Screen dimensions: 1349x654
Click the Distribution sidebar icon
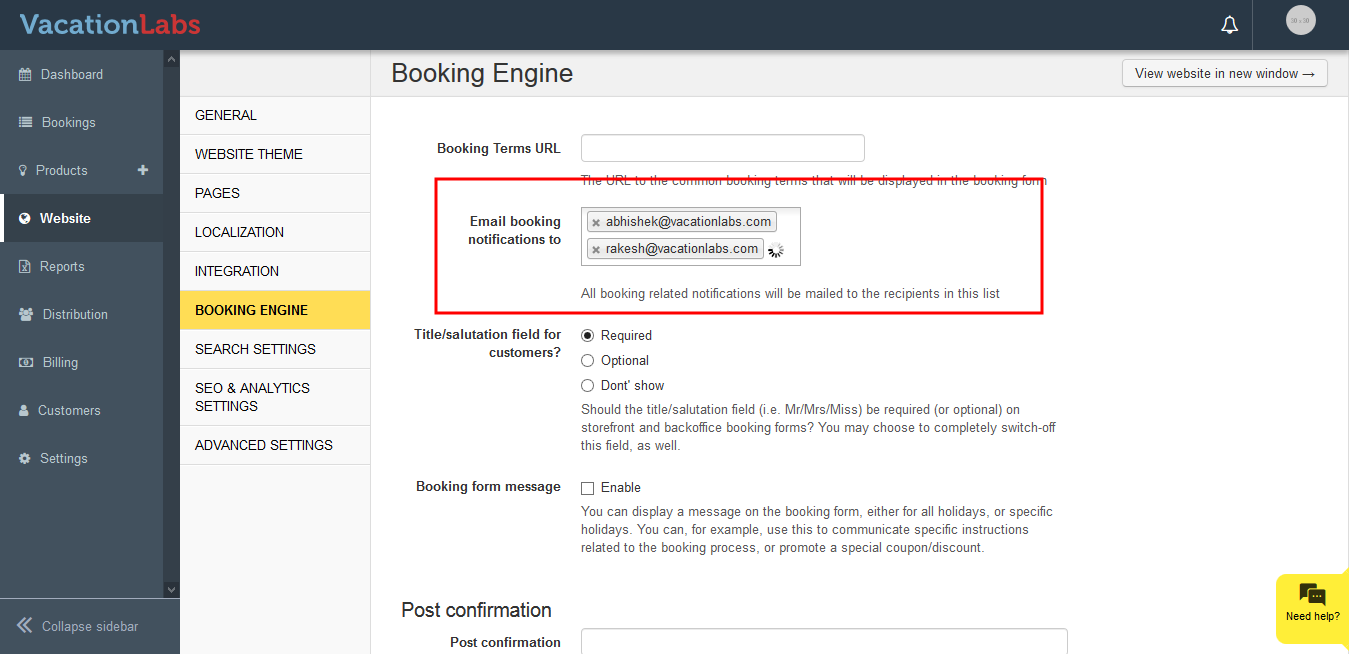(x=27, y=314)
